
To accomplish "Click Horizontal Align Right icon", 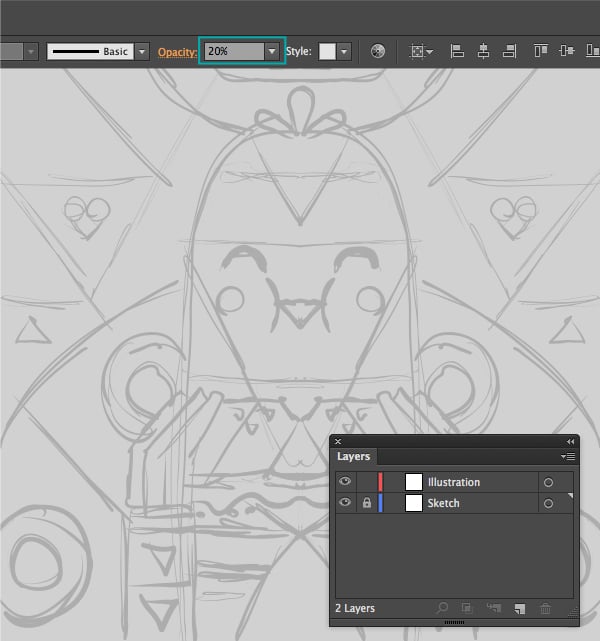I will click(509, 51).
